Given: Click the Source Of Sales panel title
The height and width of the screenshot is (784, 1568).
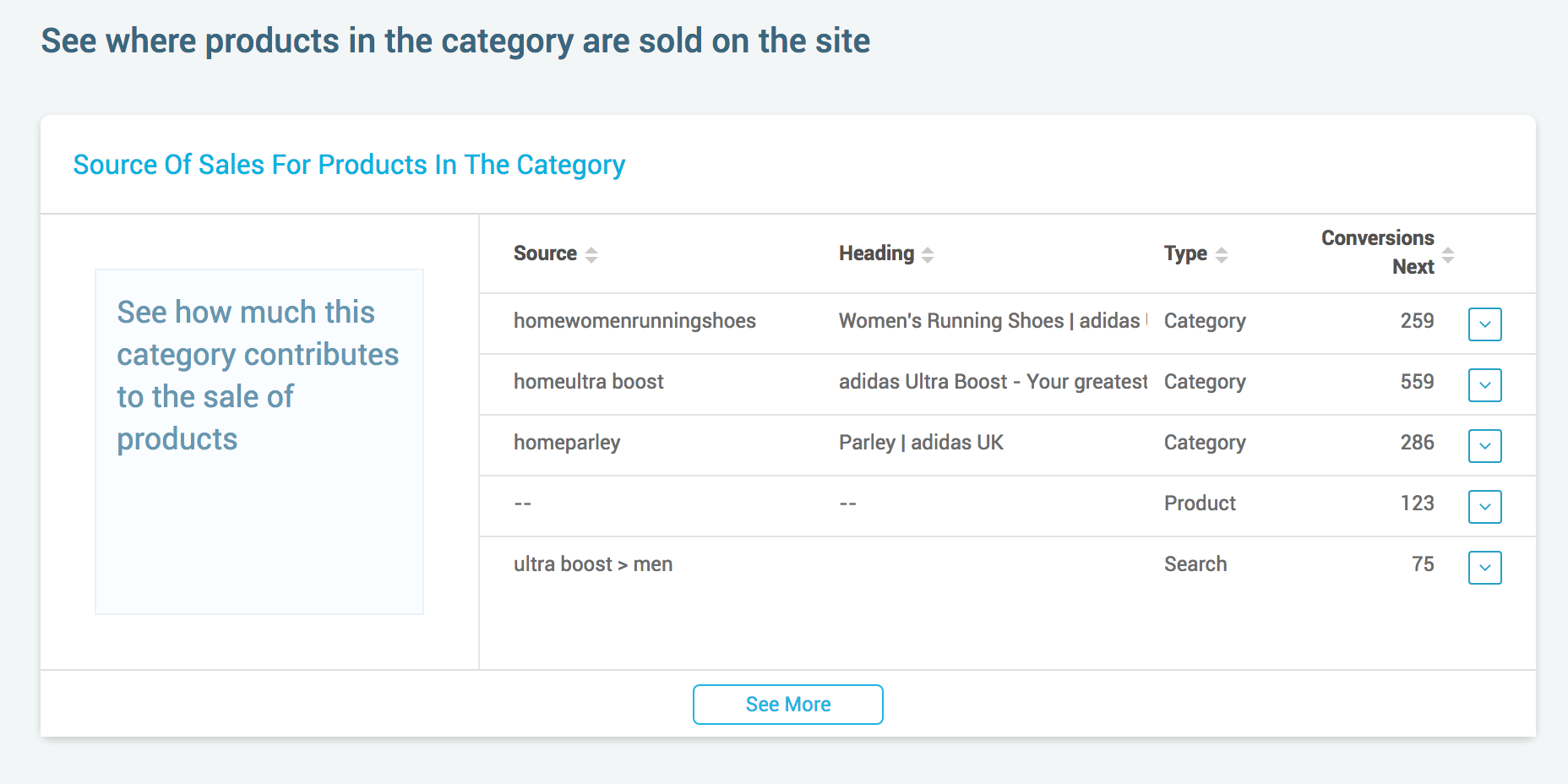Looking at the screenshot, I should click(349, 165).
